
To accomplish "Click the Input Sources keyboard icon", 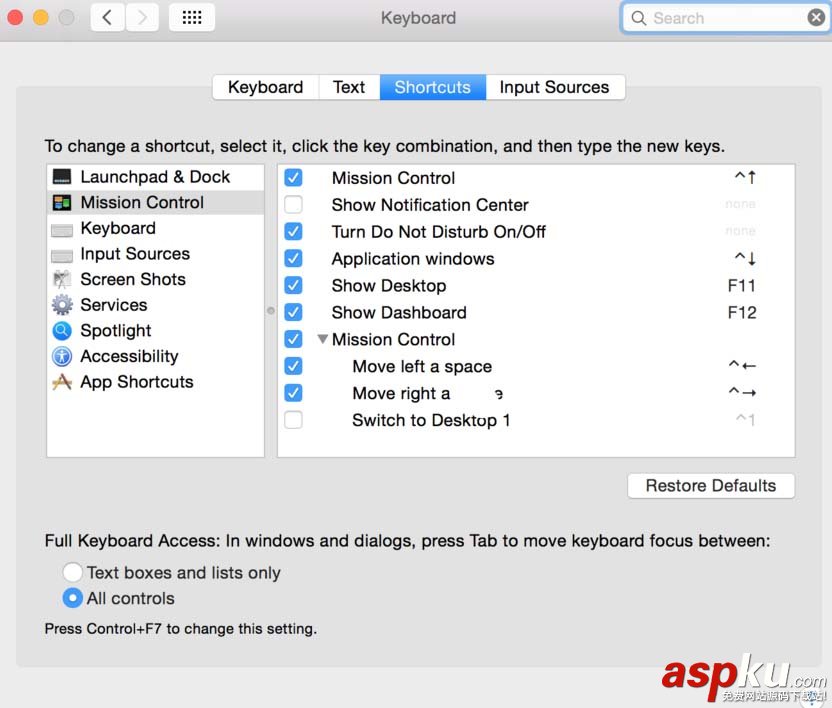I will click(x=62, y=254).
